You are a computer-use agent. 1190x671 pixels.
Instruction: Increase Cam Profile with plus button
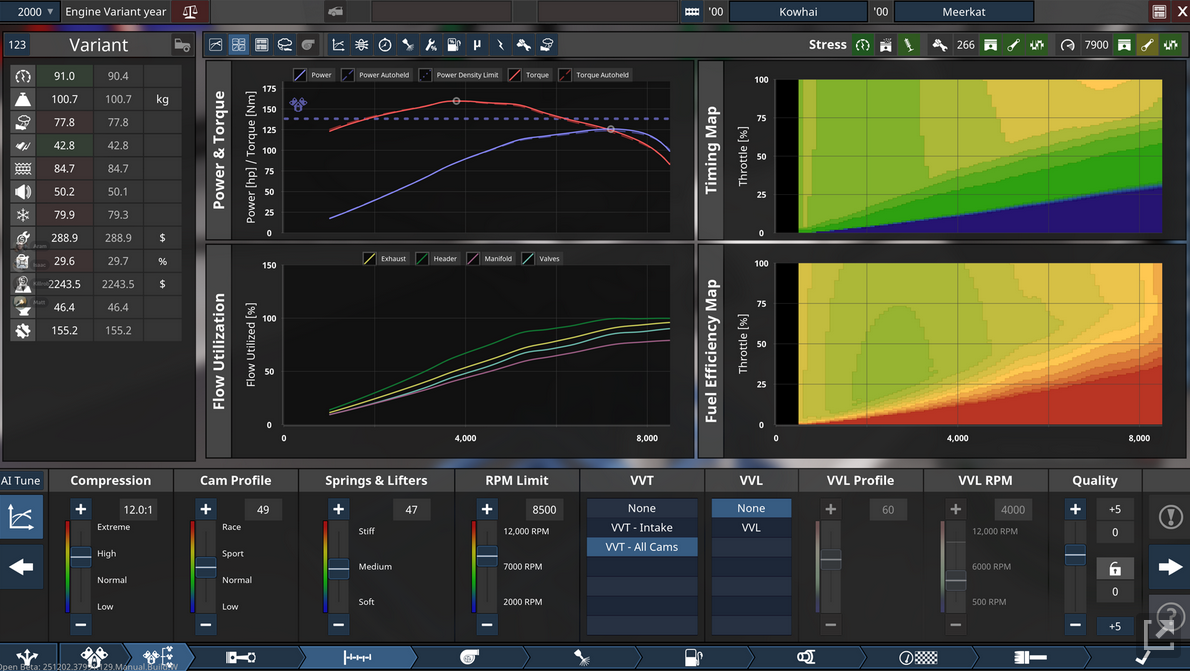tap(206, 509)
